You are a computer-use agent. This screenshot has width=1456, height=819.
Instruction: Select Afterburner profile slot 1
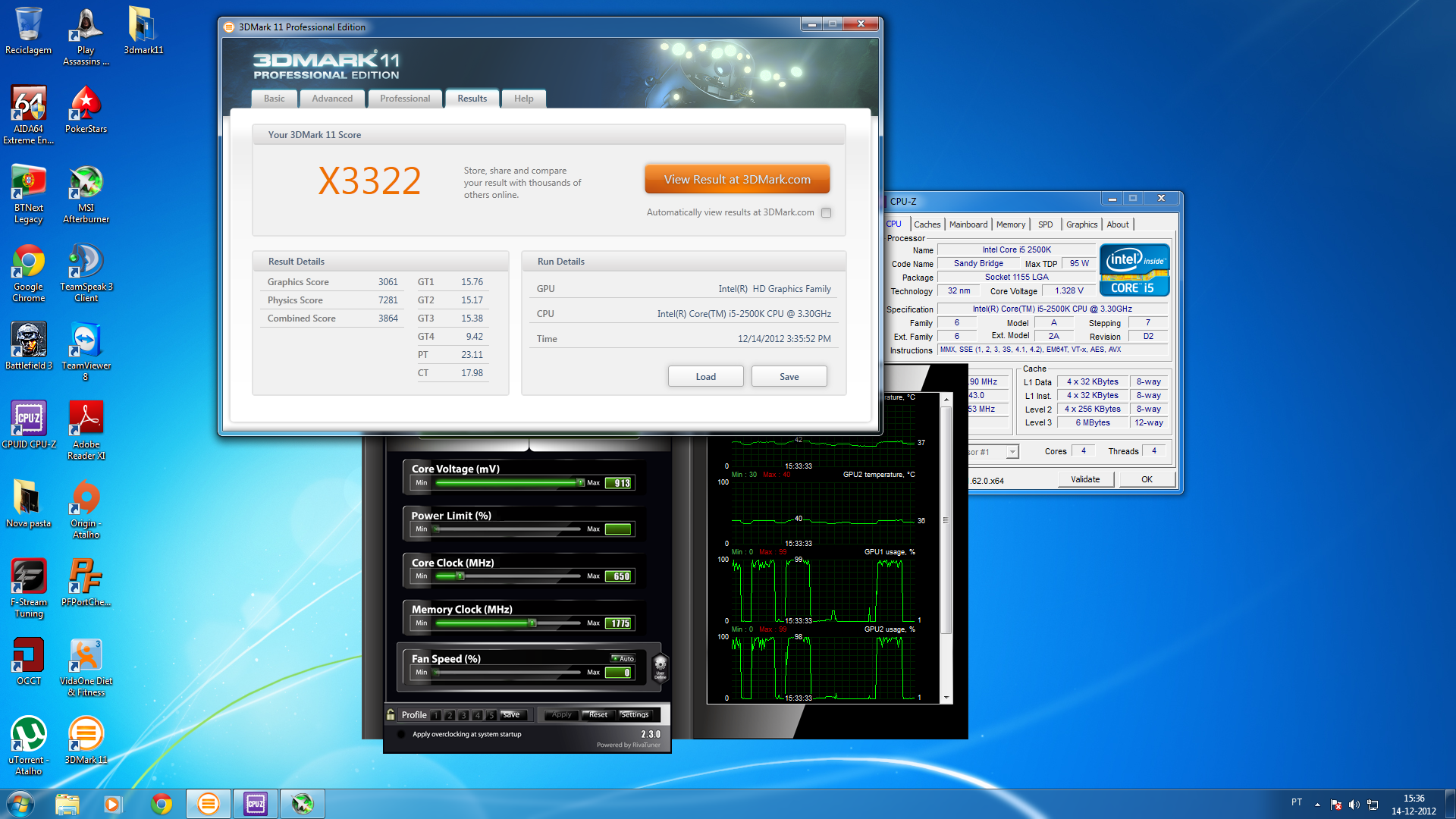pyautogui.click(x=436, y=715)
